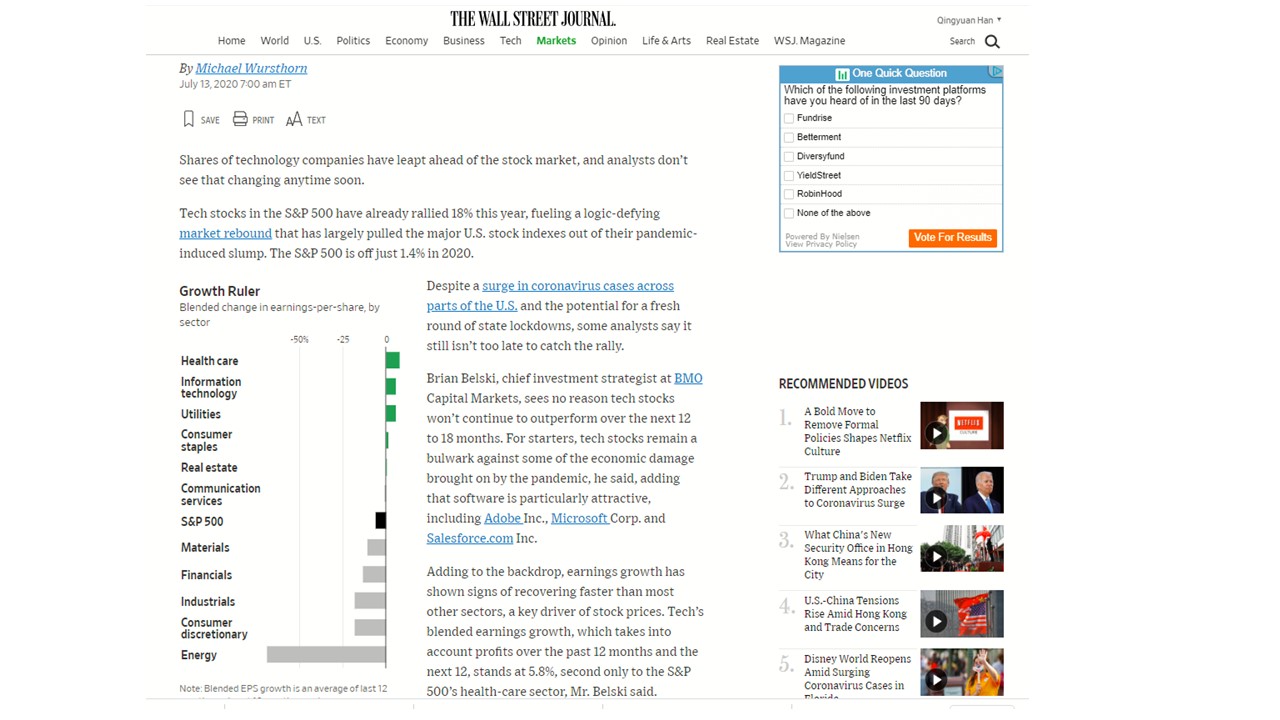Image resolution: width=1280 pixels, height=720 pixels.
Task: Click the Consumer discretionary chart label
Action: coord(214,628)
